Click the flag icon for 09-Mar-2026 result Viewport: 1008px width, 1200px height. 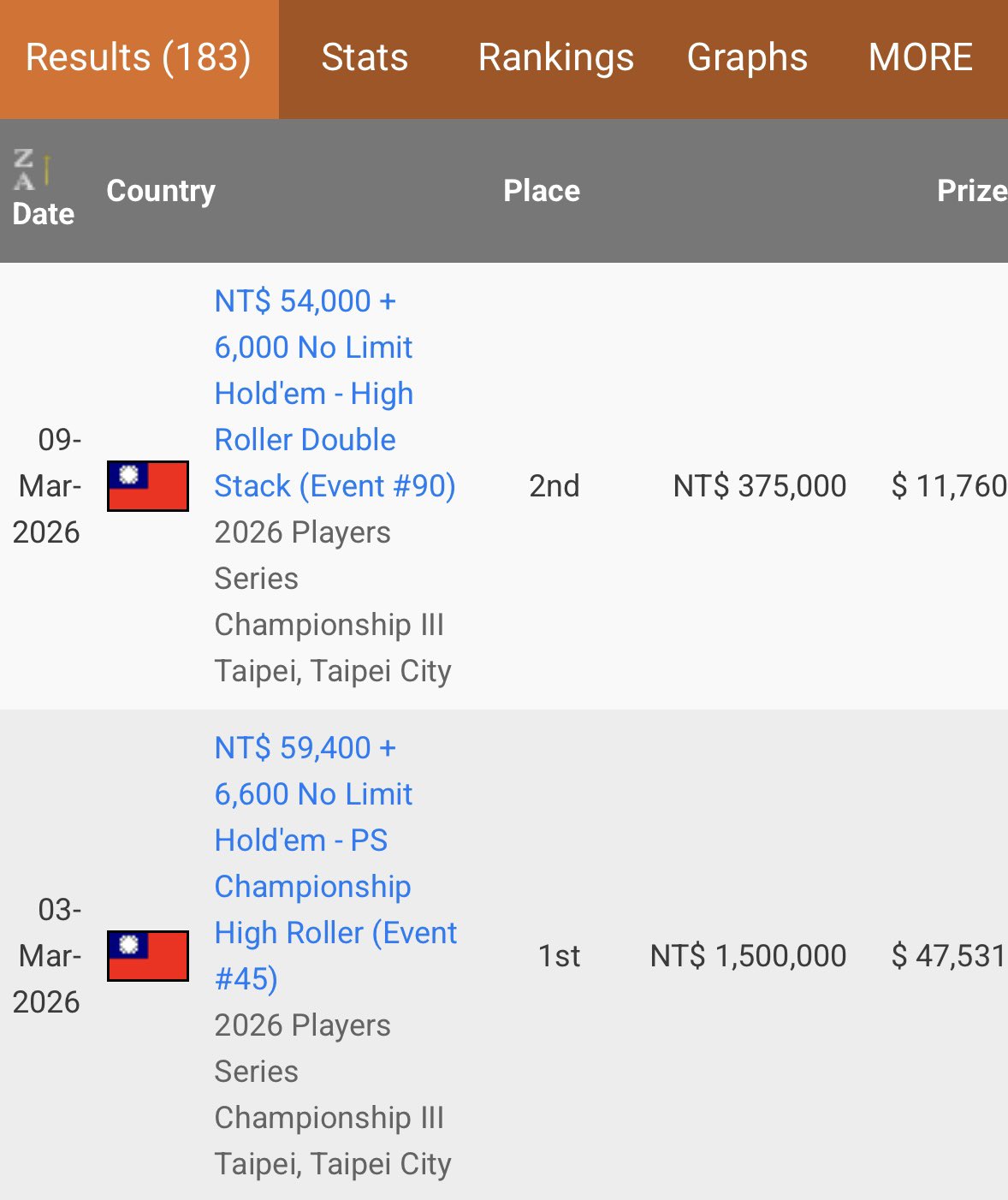pyautogui.click(x=147, y=485)
